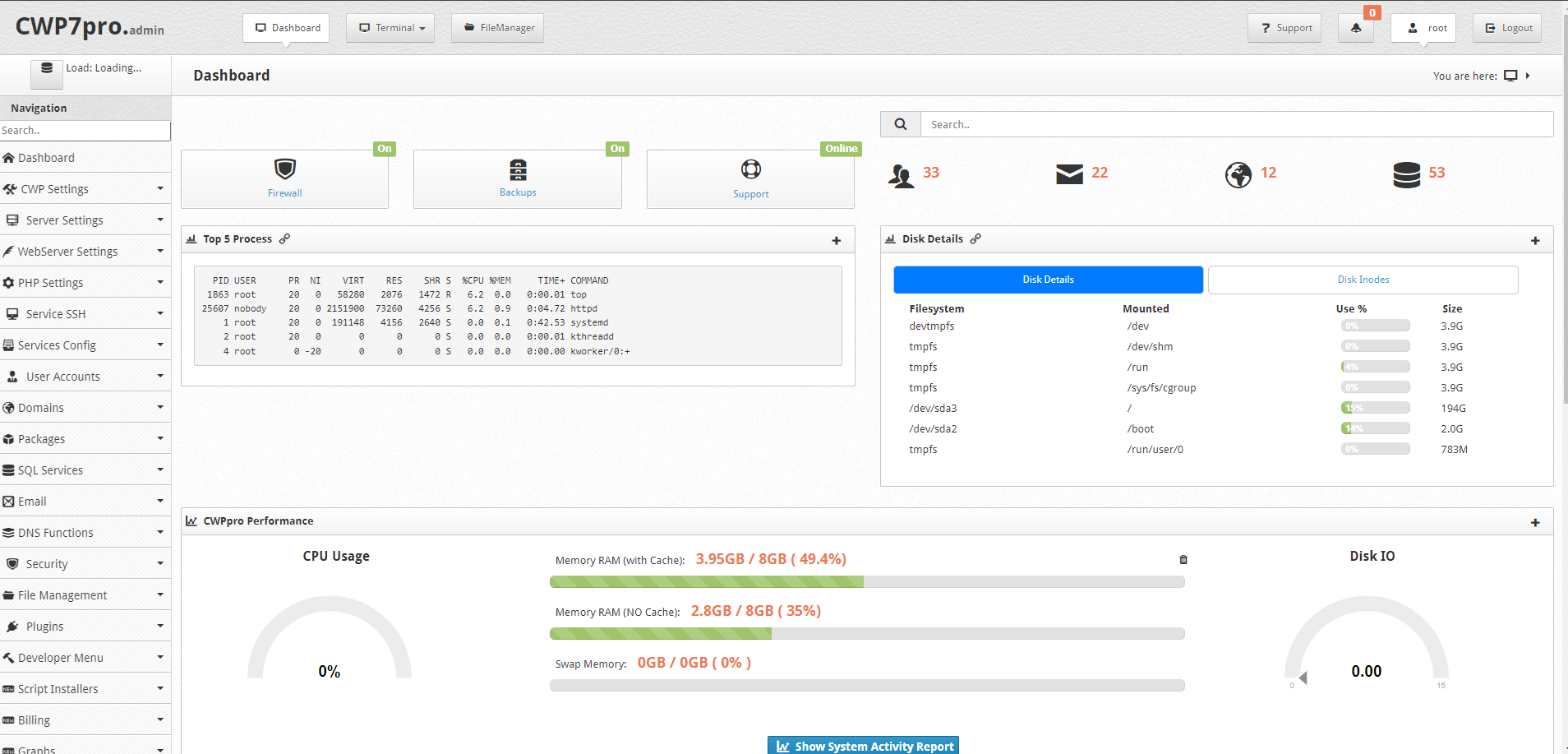Expand User Accounts menu
This screenshot has width=1568, height=754.
(85, 377)
